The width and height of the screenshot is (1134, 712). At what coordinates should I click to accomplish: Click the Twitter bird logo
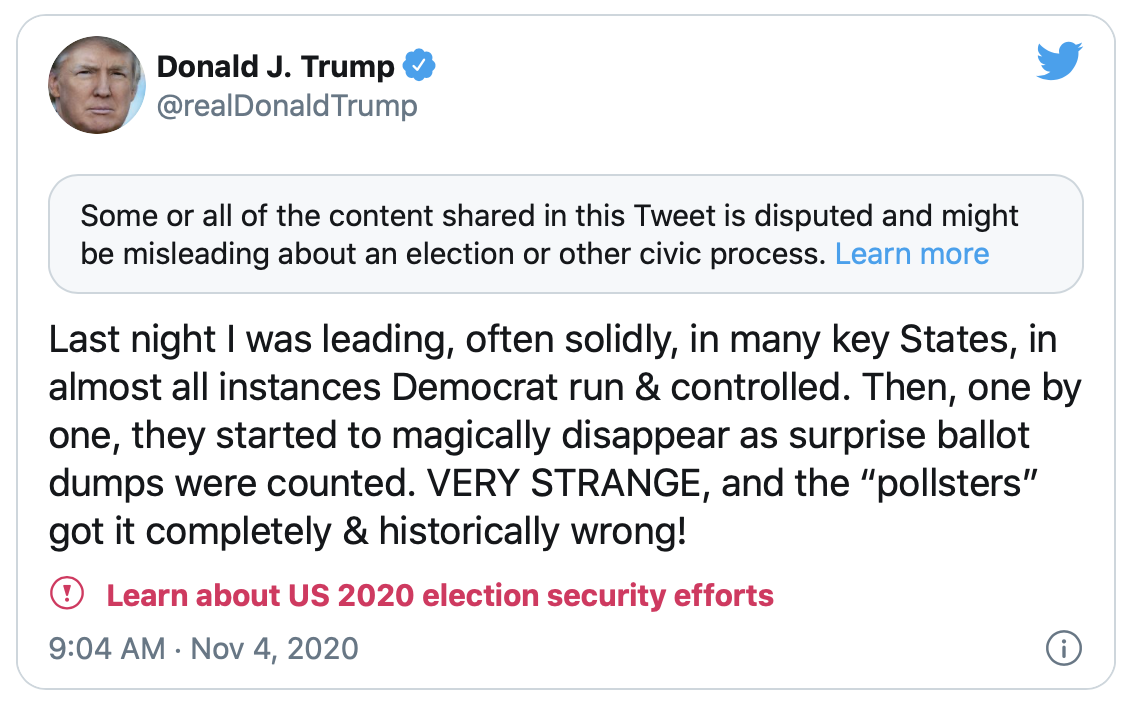1059,63
